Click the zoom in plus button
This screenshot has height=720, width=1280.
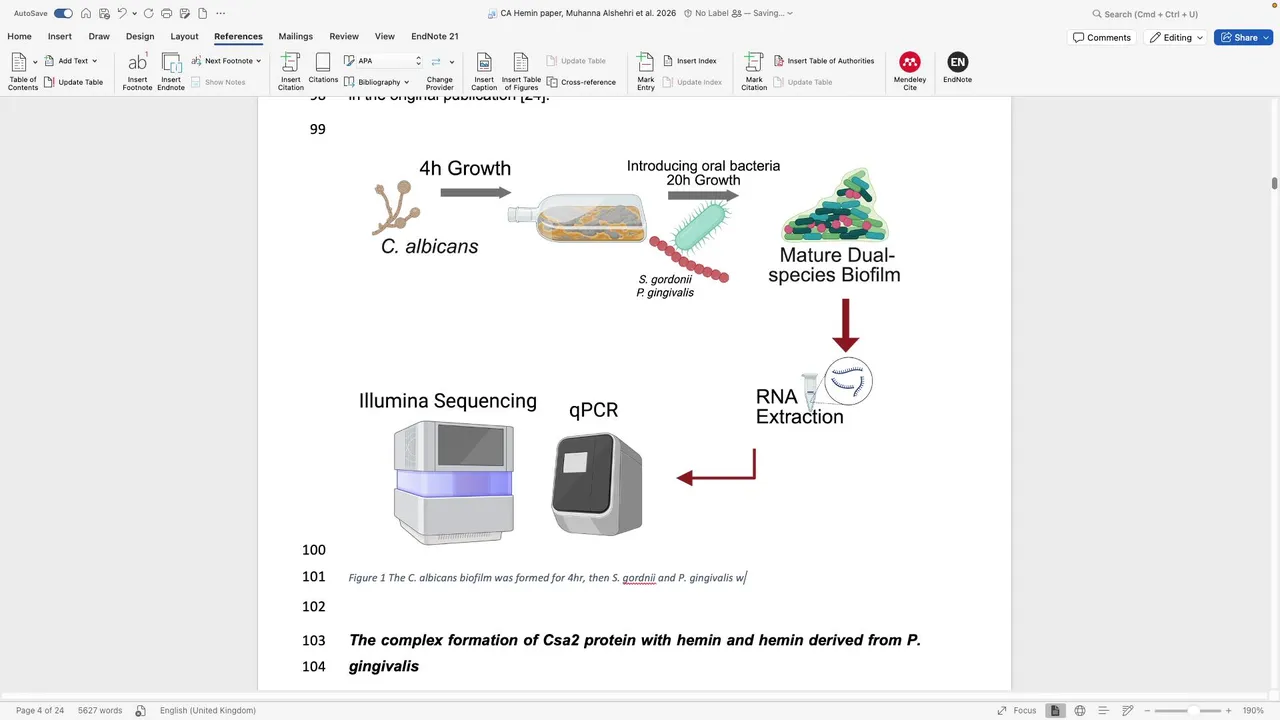1229,710
